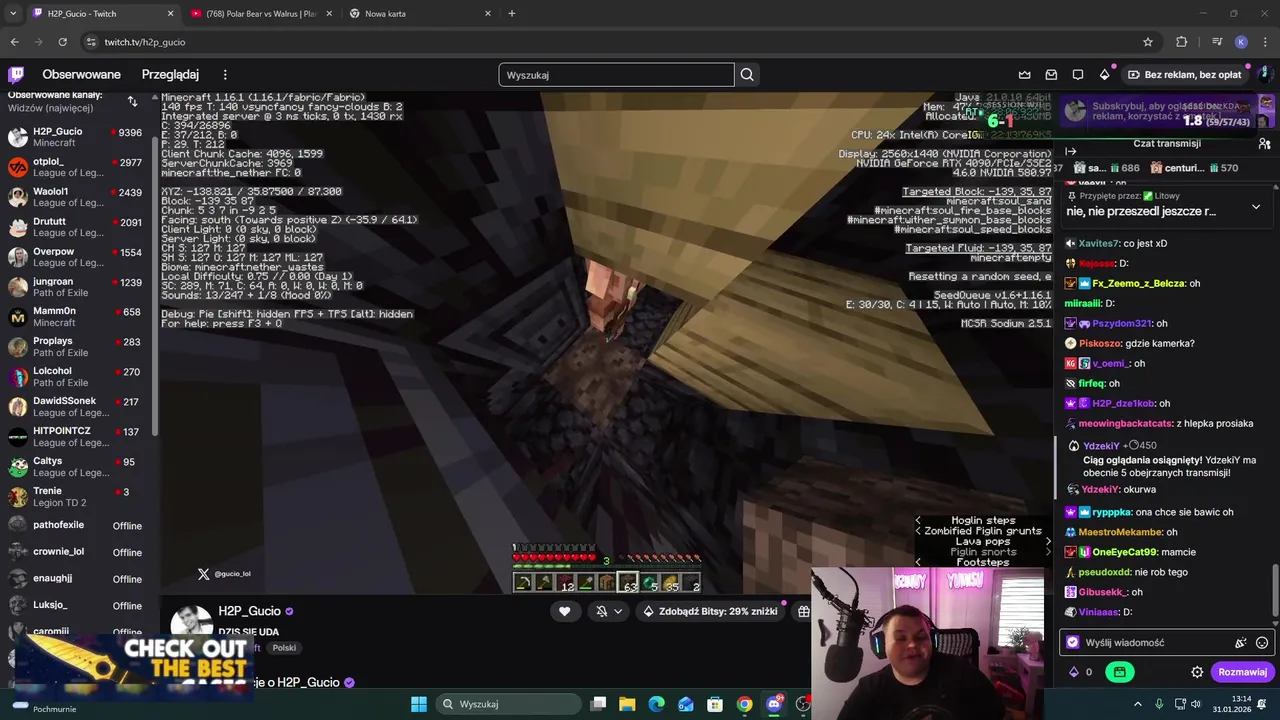The height and width of the screenshot is (720, 1280).
Task: Open Mamm0n channel in the sidebar
Action: coord(76,317)
